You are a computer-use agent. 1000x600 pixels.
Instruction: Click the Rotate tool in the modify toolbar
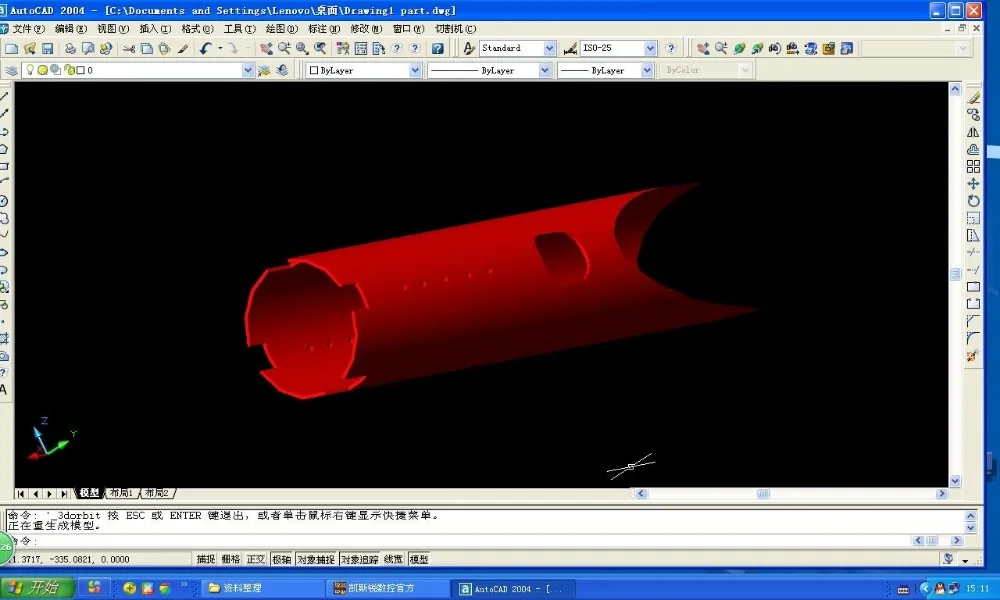pyautogui.click(x=973, y=201)
